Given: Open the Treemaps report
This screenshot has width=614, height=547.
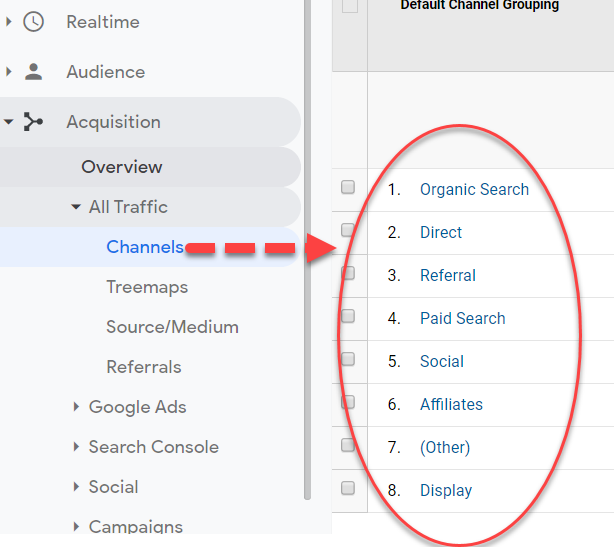Looking at the screenshot, I should pyautogui.click(x=147, y=287).
